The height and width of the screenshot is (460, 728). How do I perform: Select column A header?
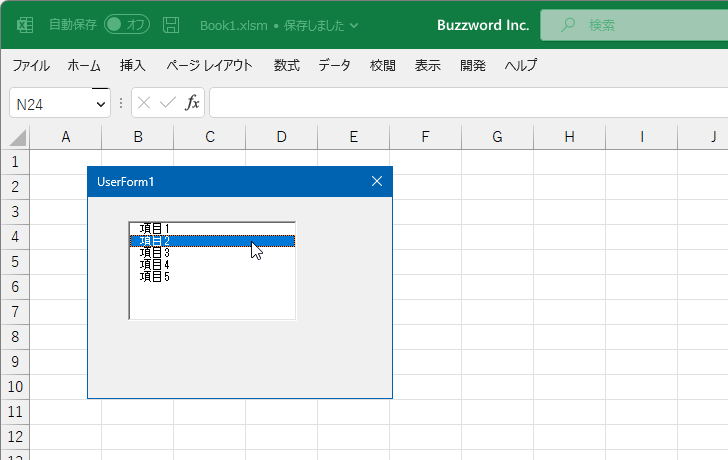(65, 137)
